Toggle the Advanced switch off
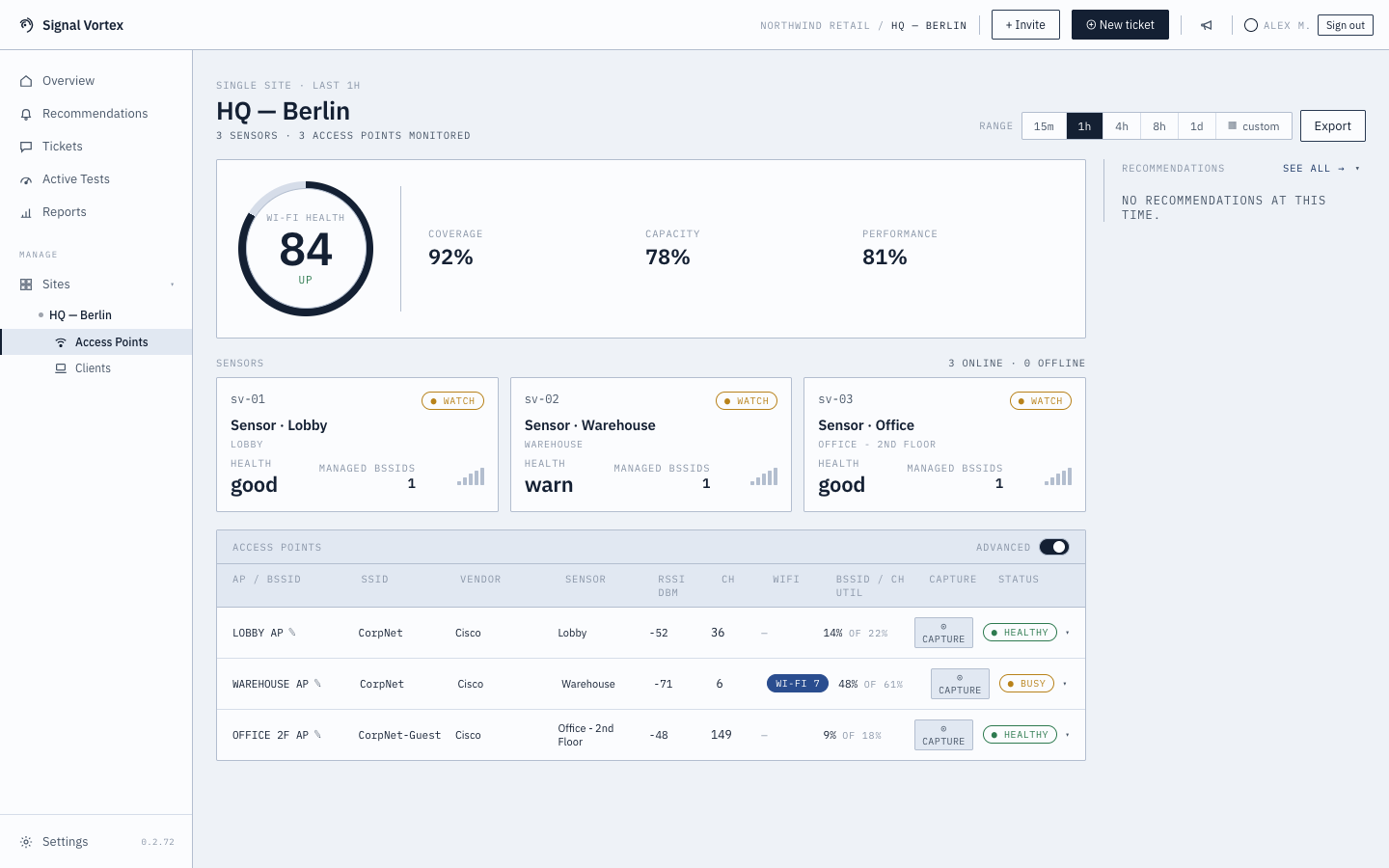 [1054, 547]
